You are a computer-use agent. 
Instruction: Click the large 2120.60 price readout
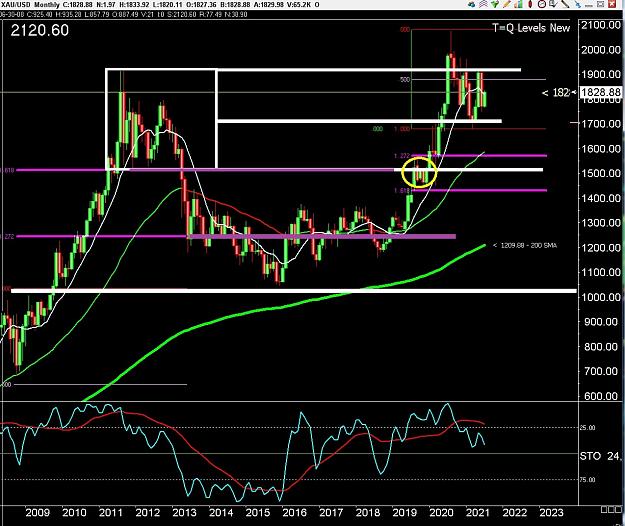coord(39,30)
